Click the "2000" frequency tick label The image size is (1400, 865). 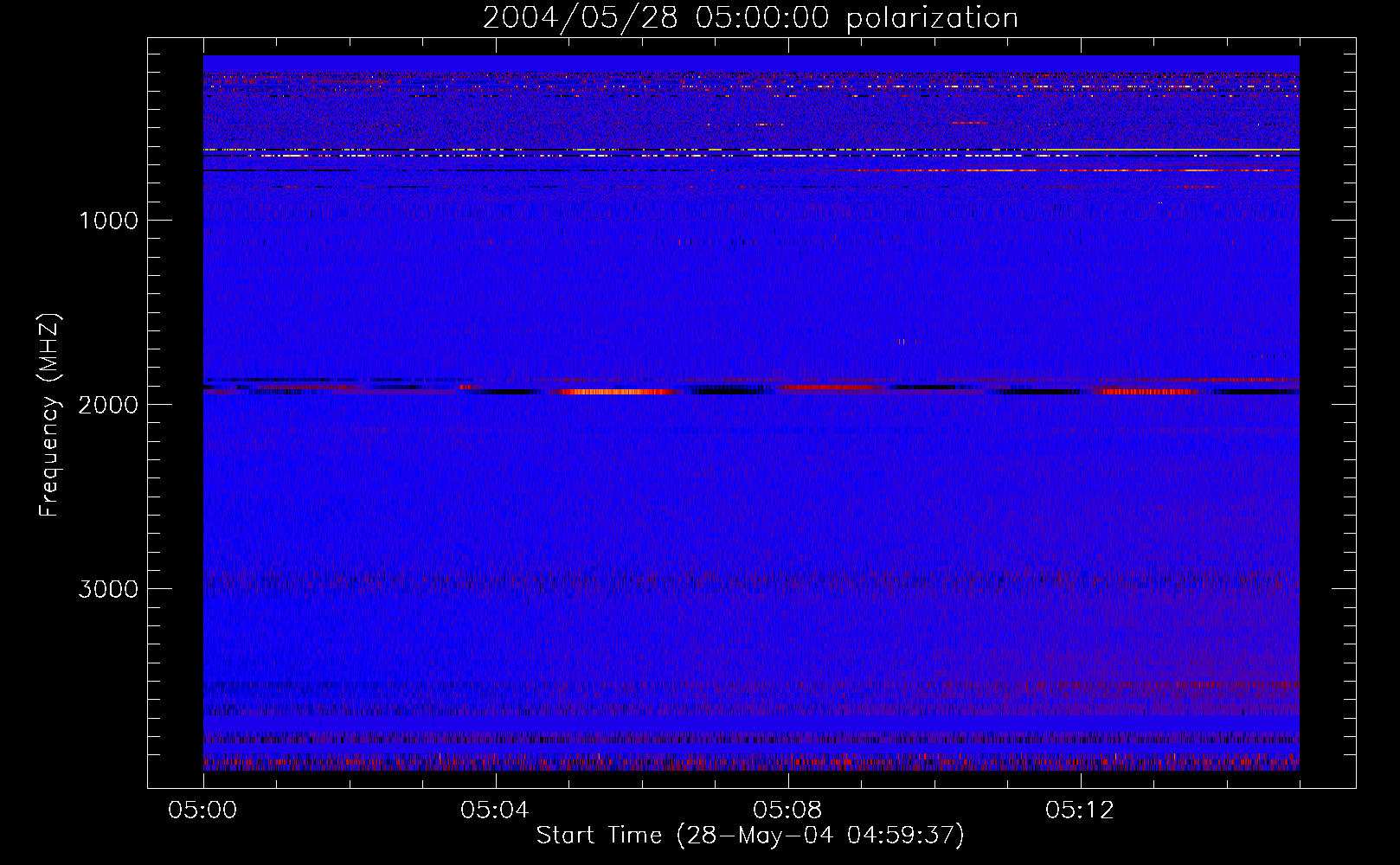click(108, 405)
